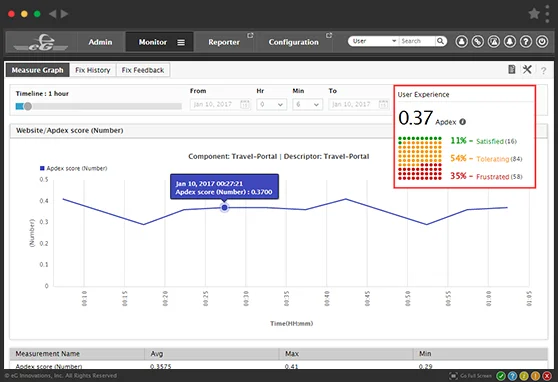Toggle the Apdex score legend series

point(74,168)
